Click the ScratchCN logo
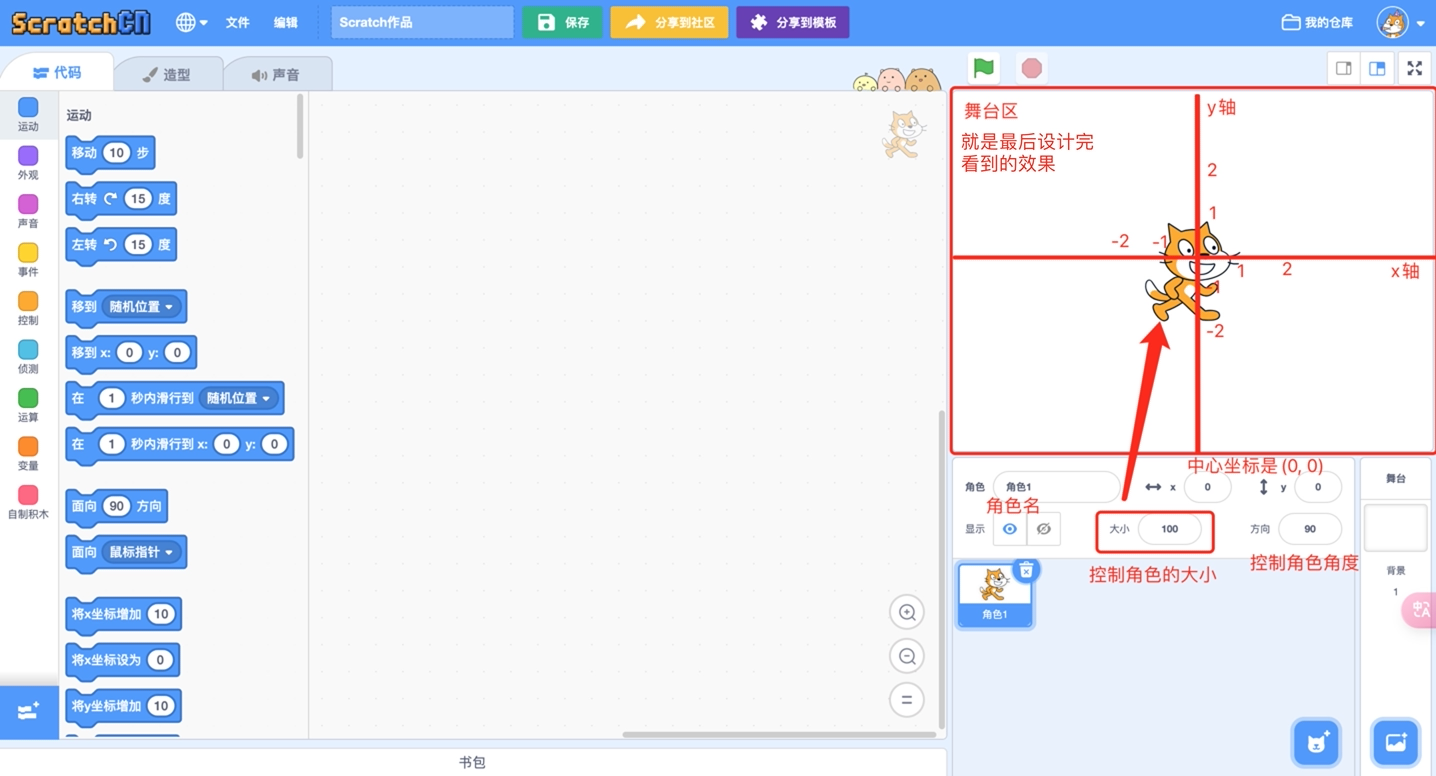Image resolution: width=1436 pixels, height=776 pixels. pos(81,22)
